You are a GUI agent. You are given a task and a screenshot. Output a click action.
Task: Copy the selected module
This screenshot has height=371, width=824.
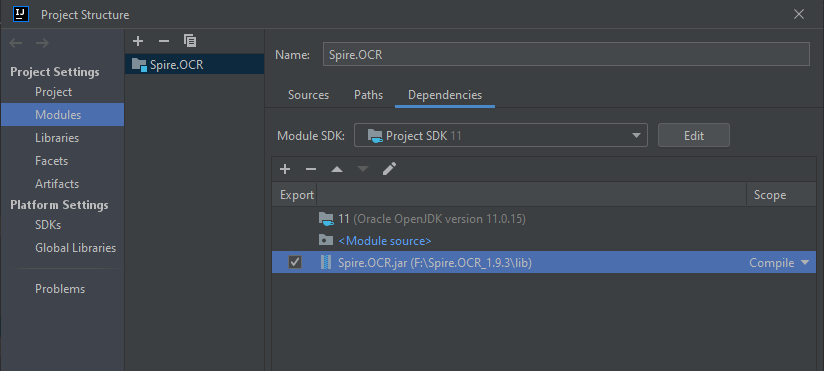click(x=190, y=40)
